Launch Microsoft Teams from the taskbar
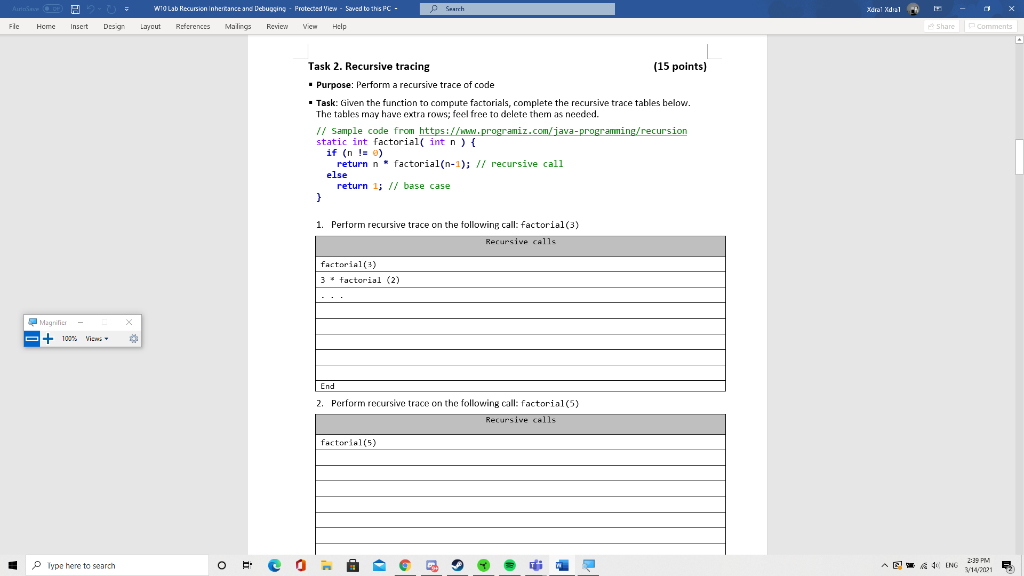Screen dimensions: 1024x576 pyautogui.click(x=536, y=565)
